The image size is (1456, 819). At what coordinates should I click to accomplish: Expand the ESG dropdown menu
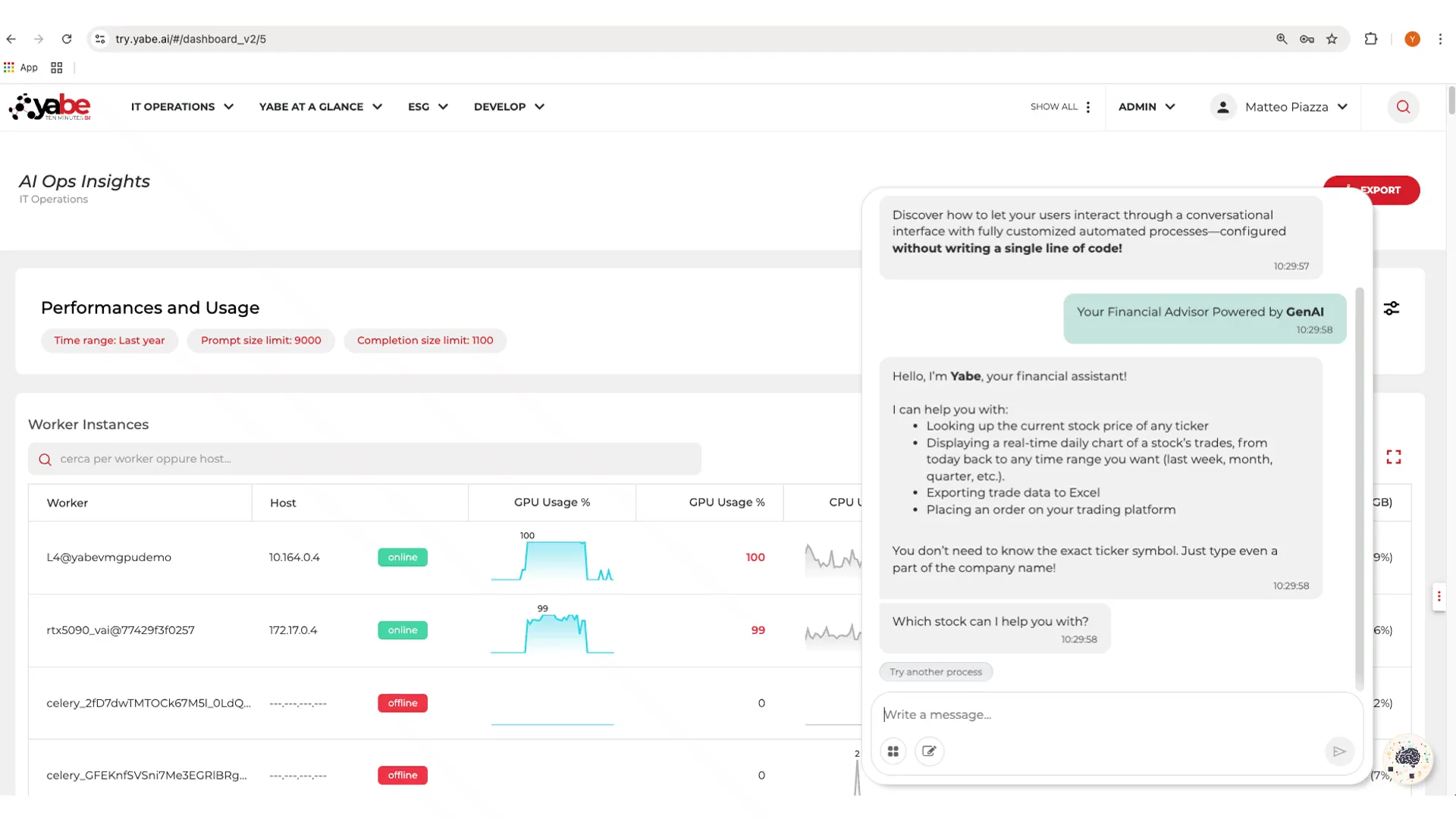point(428,107)
